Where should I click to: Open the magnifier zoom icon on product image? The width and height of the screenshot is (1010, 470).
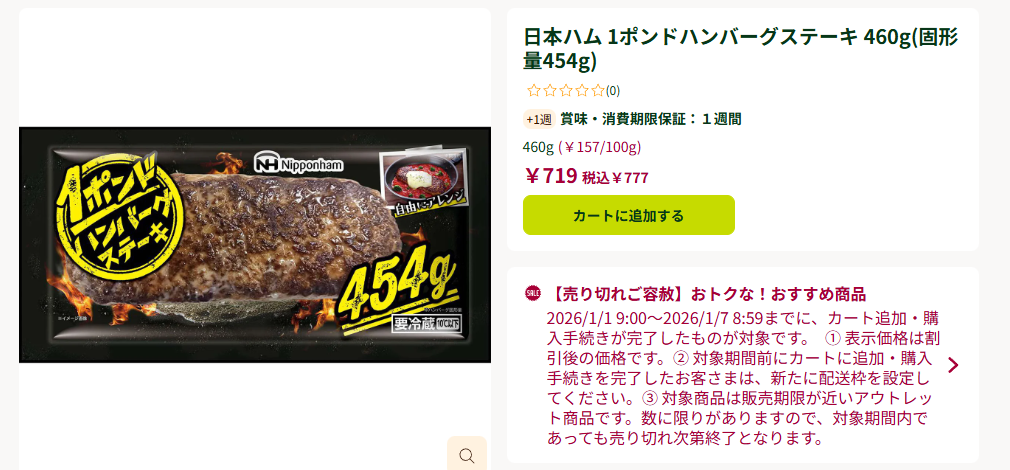point(466,455)
